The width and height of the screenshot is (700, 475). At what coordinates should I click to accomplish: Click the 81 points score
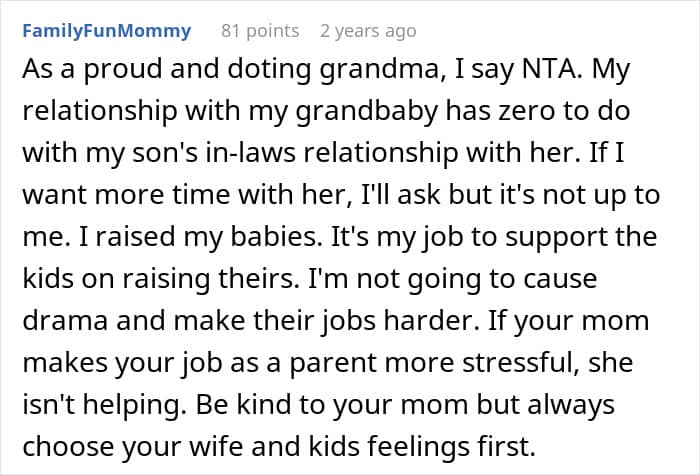(x=259, y=31)
